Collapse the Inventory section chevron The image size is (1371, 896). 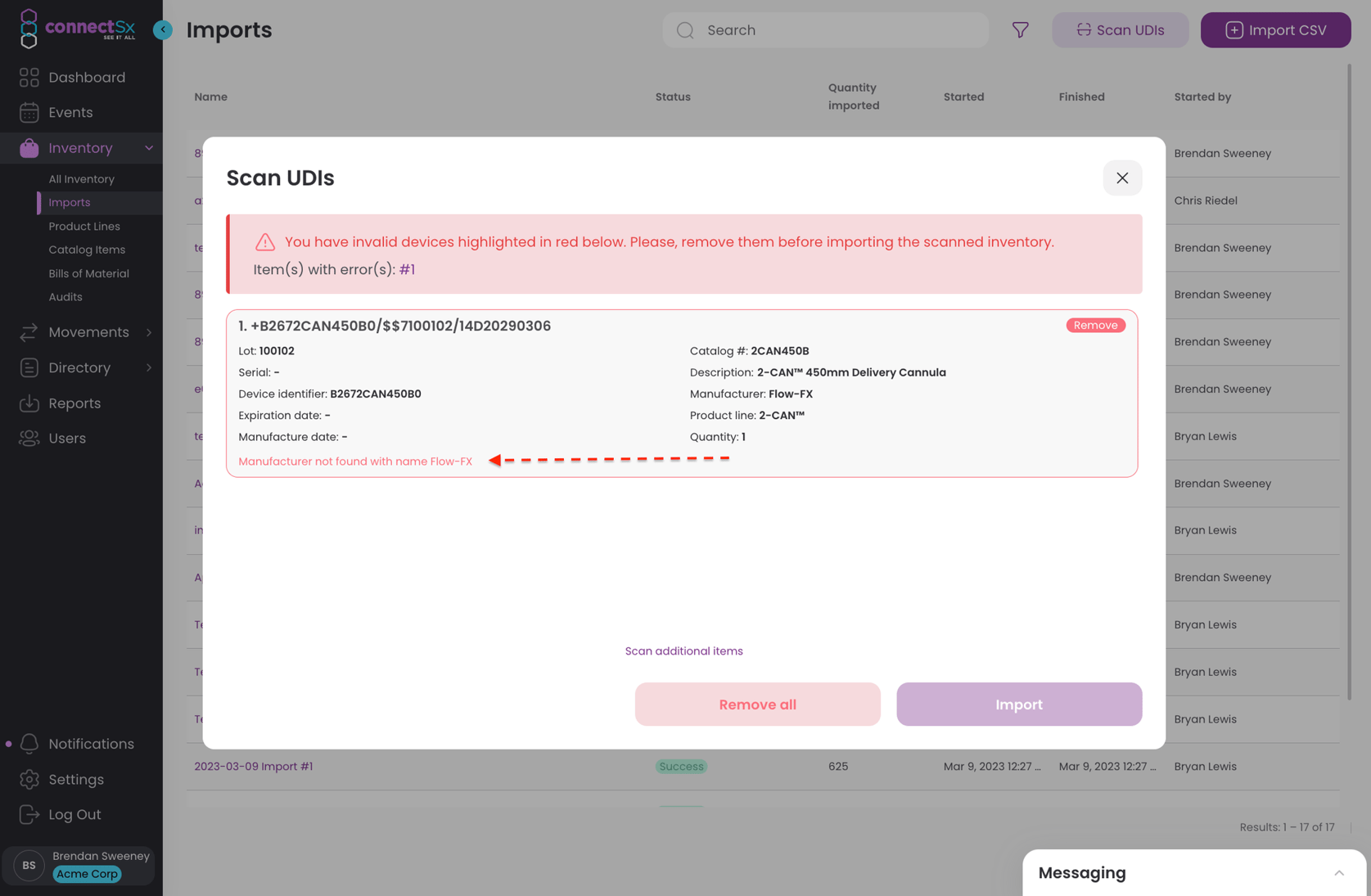click(x=149, y=148)
